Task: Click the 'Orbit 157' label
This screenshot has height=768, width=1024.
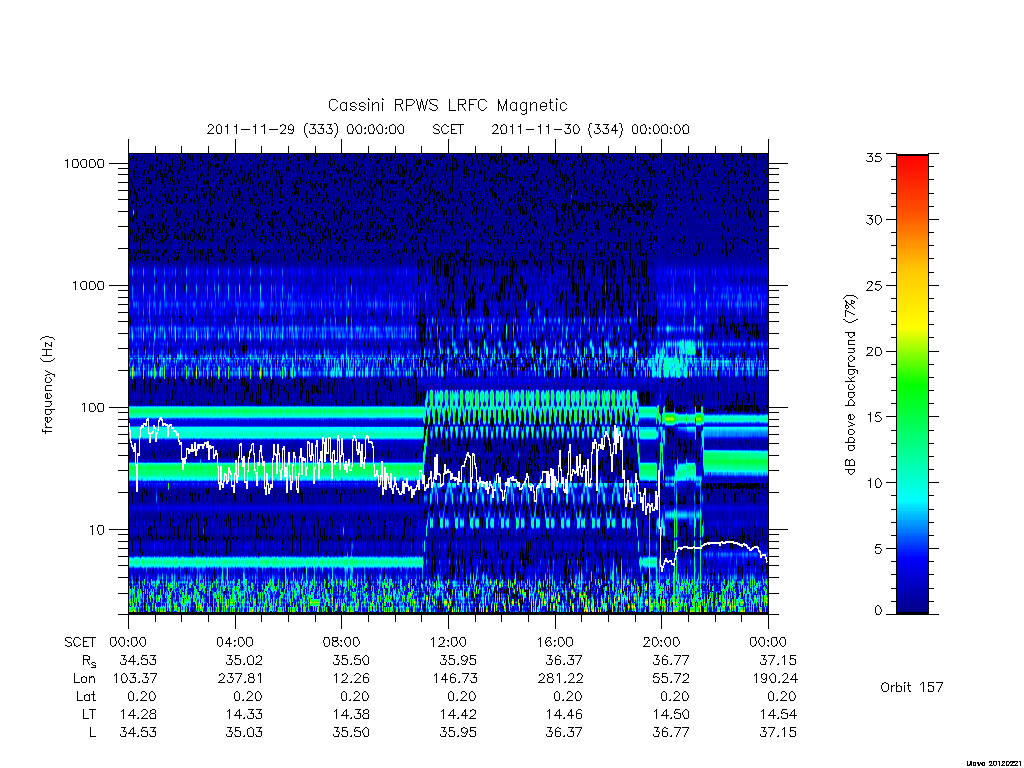Action: (912, 688)
